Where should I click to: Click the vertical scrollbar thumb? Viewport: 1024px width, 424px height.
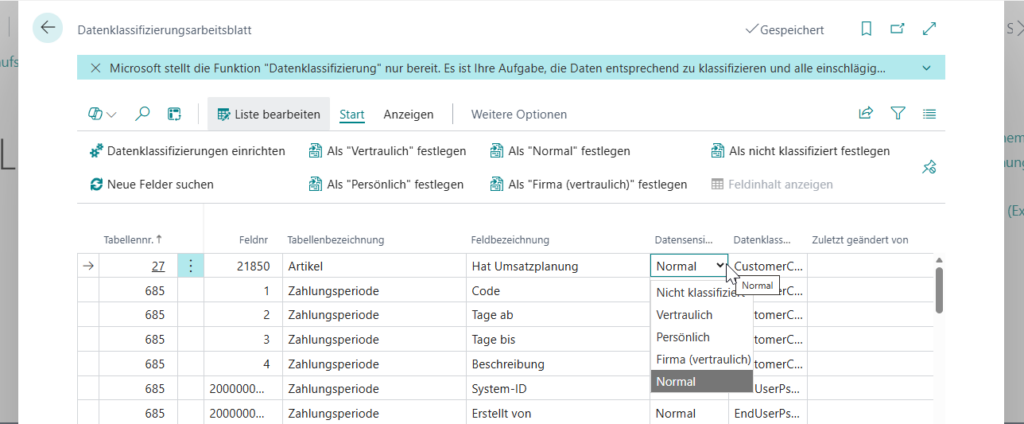[x=939, y=289]
